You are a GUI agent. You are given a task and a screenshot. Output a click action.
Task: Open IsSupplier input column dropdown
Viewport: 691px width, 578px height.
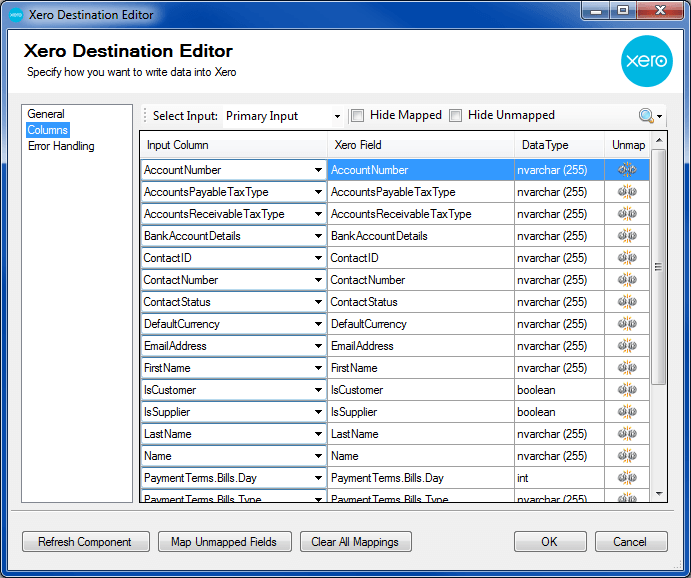coord(318,412)
